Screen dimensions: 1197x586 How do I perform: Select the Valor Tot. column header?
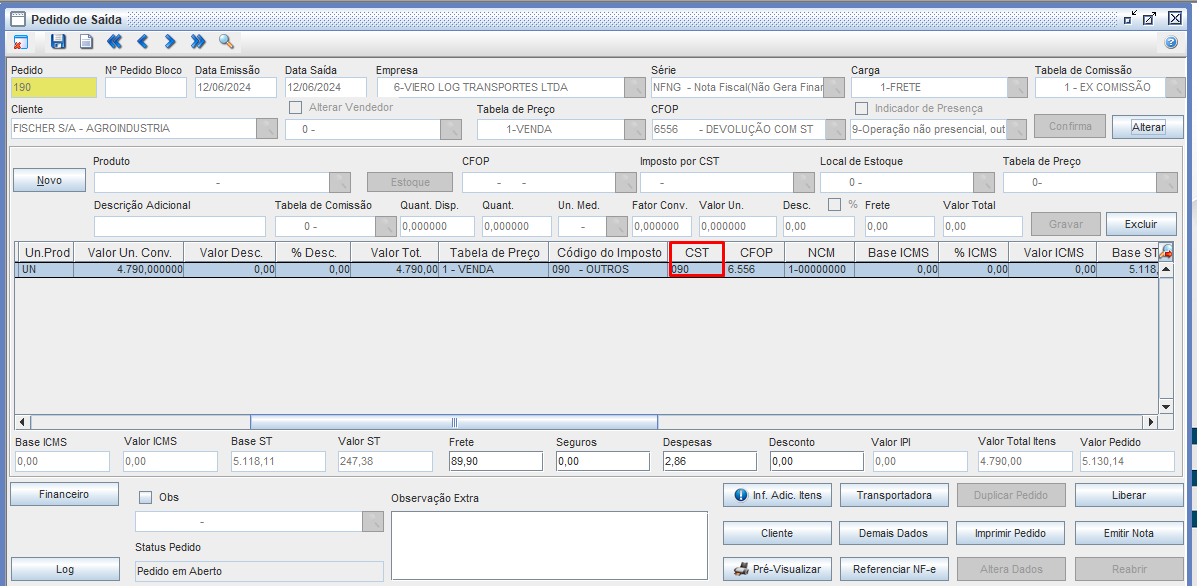point(395,252)
